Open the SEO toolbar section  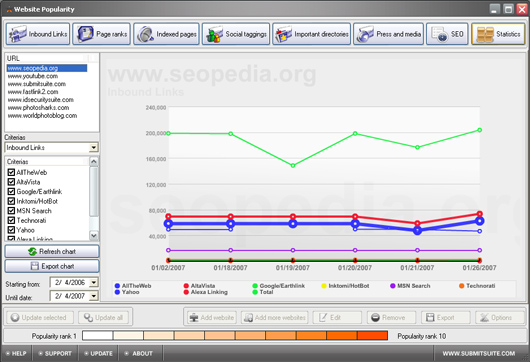[447, 34]
